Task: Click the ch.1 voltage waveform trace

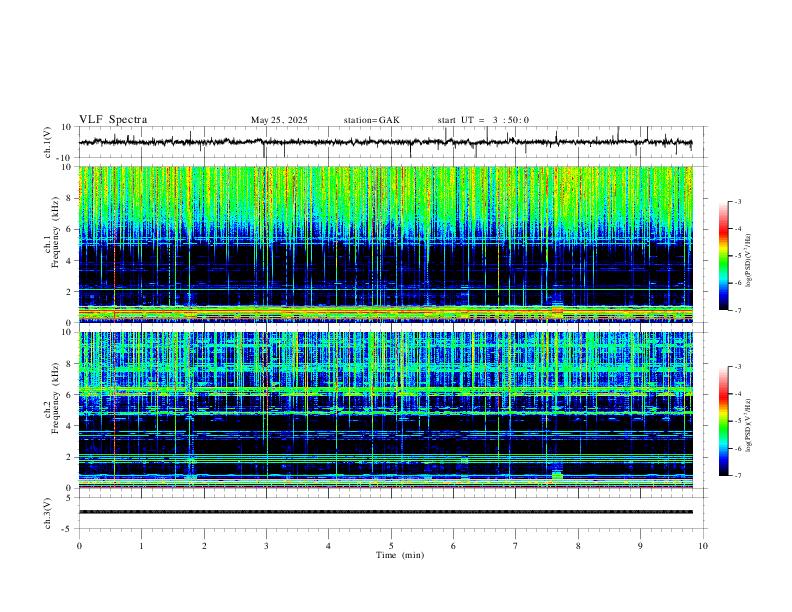Action: coord(385,142)
